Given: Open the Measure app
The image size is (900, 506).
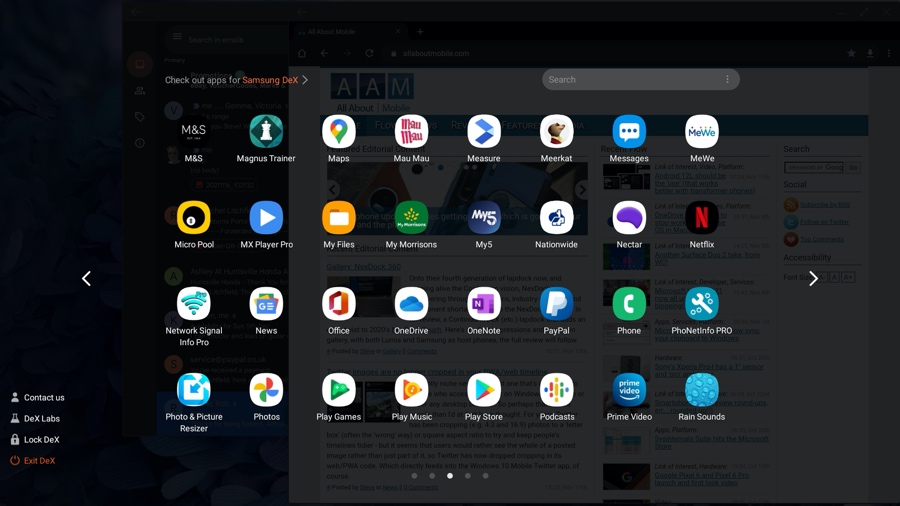Looking at the screenshot, I should coord(484,132).
